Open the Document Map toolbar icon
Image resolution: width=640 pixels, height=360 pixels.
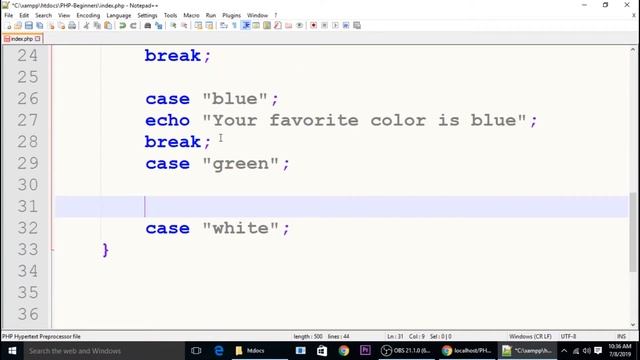click(267, 26)
